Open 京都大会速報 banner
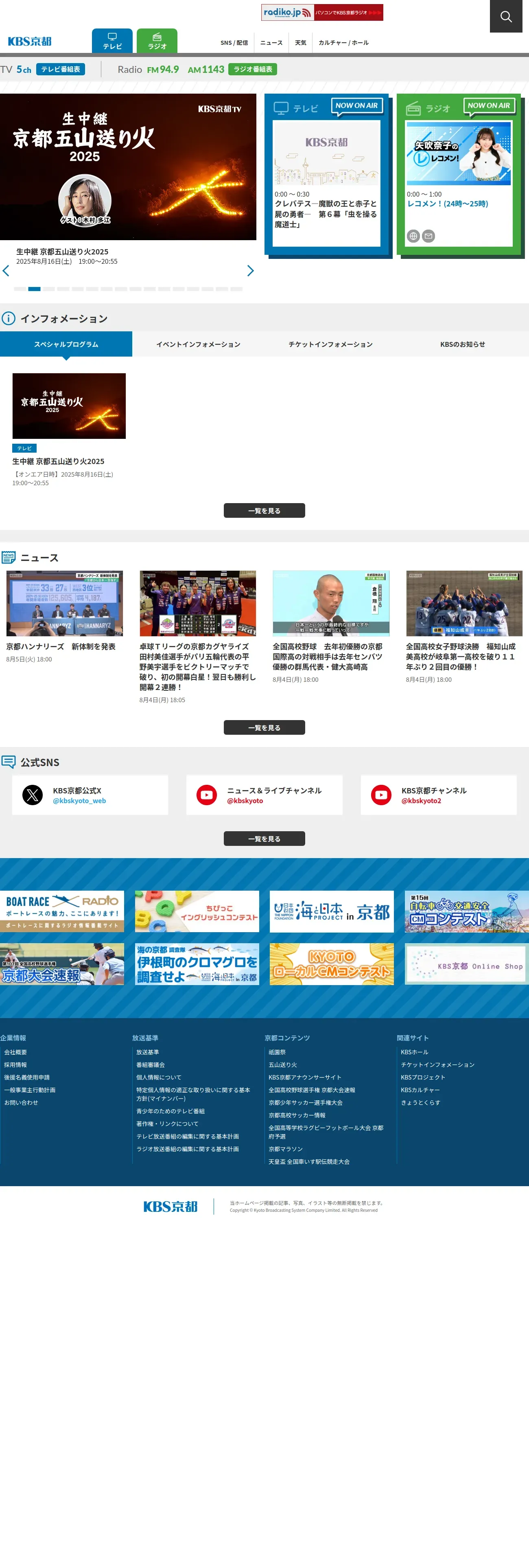 62,964
